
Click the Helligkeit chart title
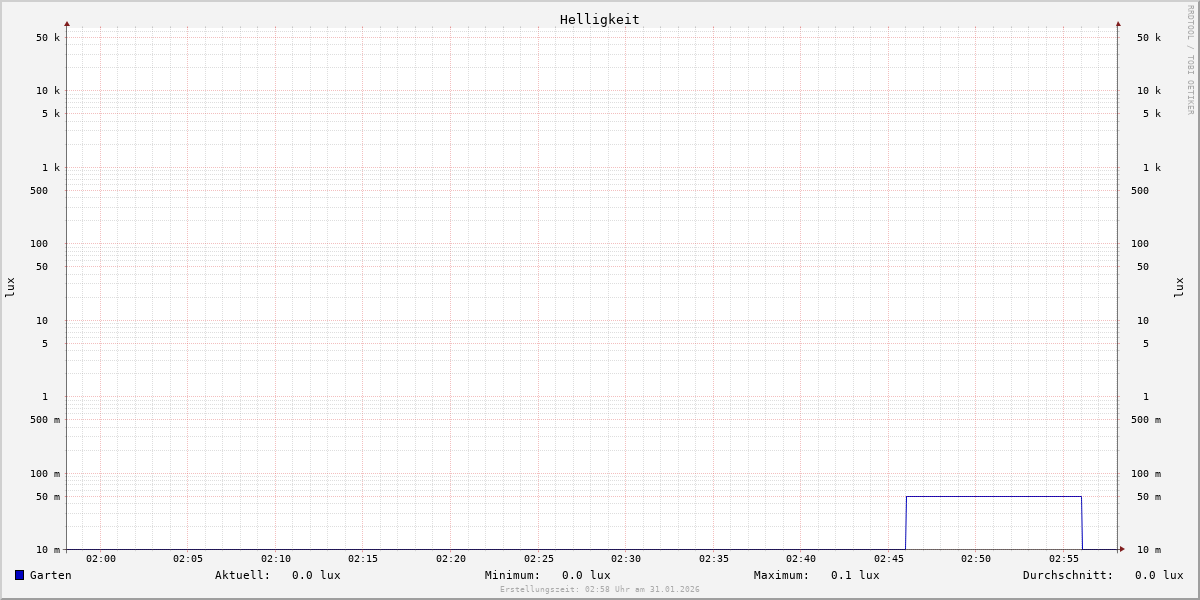(599, 19)
